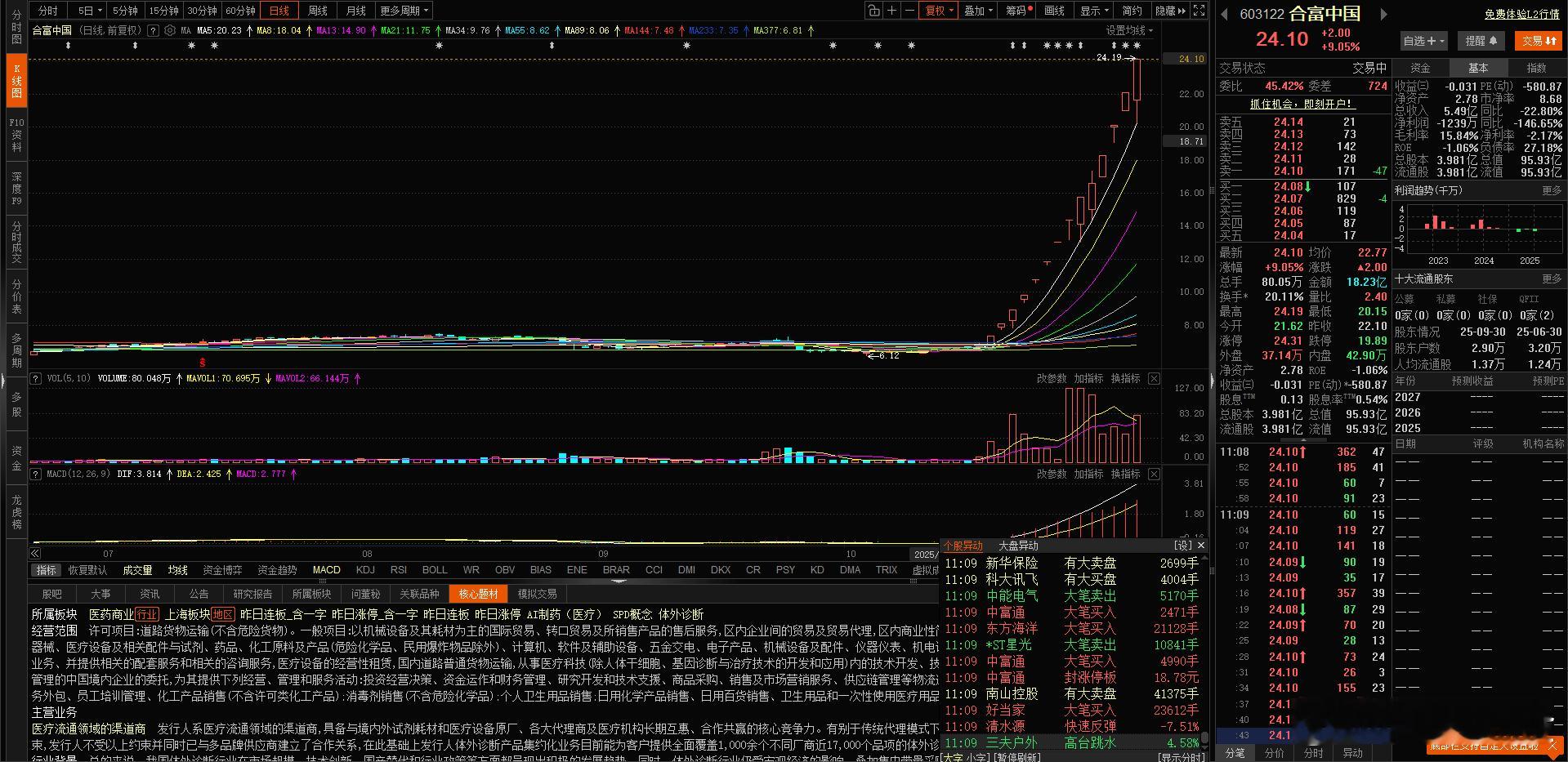Open the 筹码 chip distribution panel
Viewport: 1568px width, 762px height.
[1016, 11]
